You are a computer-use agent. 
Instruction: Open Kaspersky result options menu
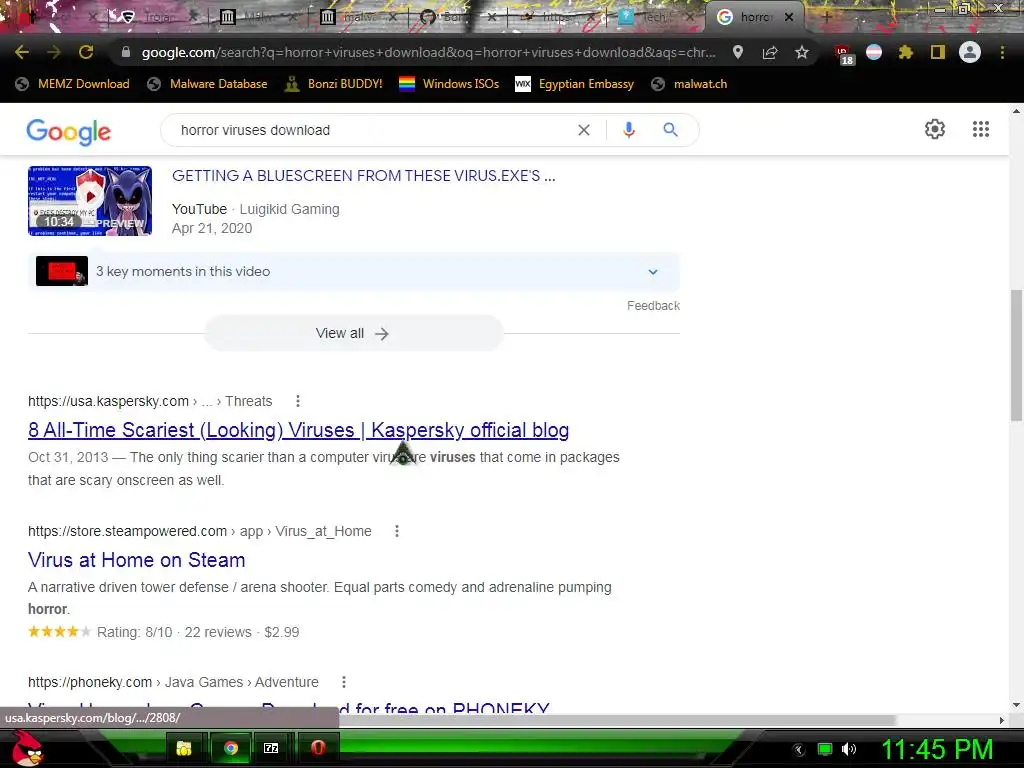(x=298, y=401)
